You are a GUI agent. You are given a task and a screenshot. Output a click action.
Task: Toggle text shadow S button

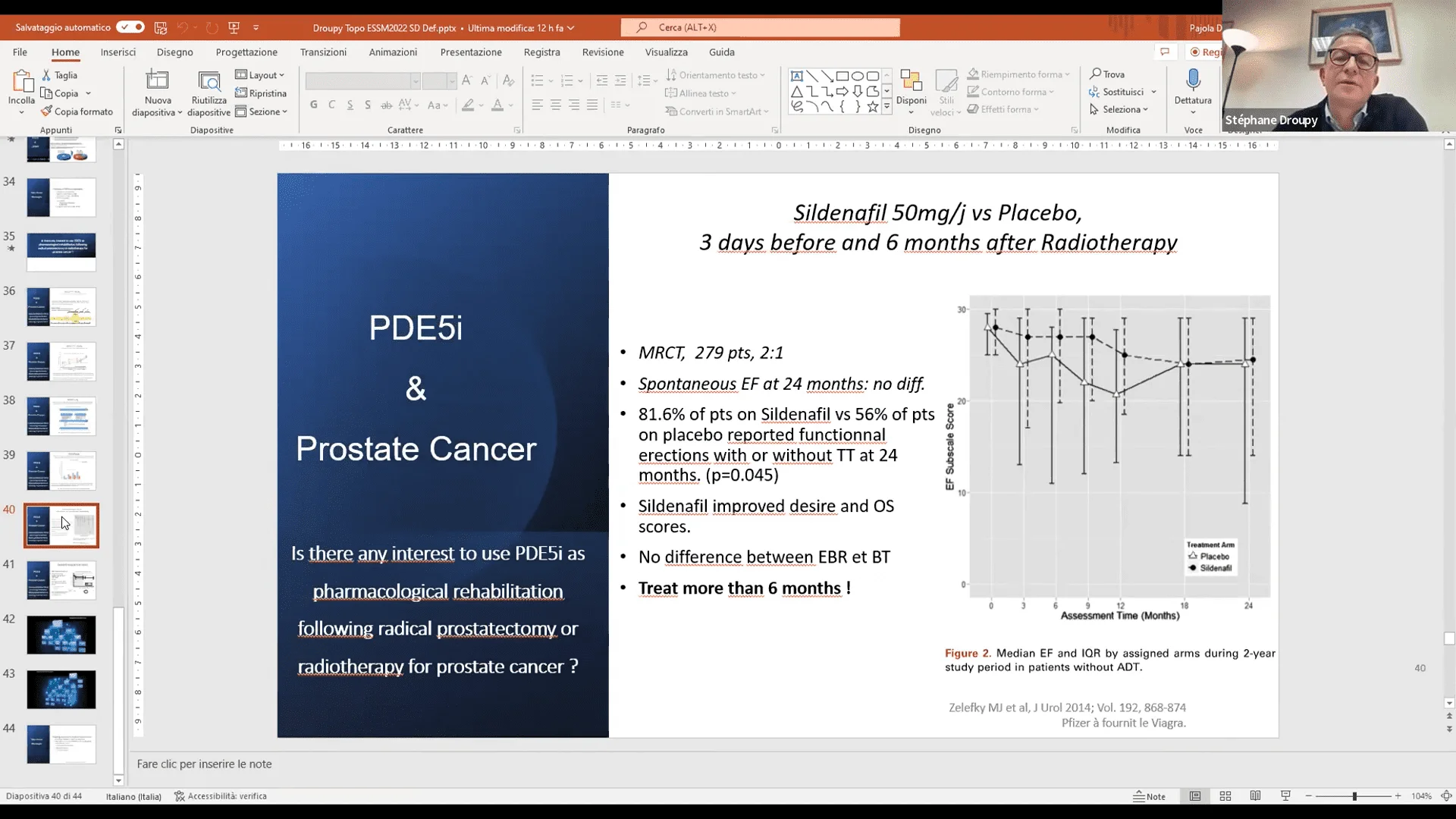(368, 105)
